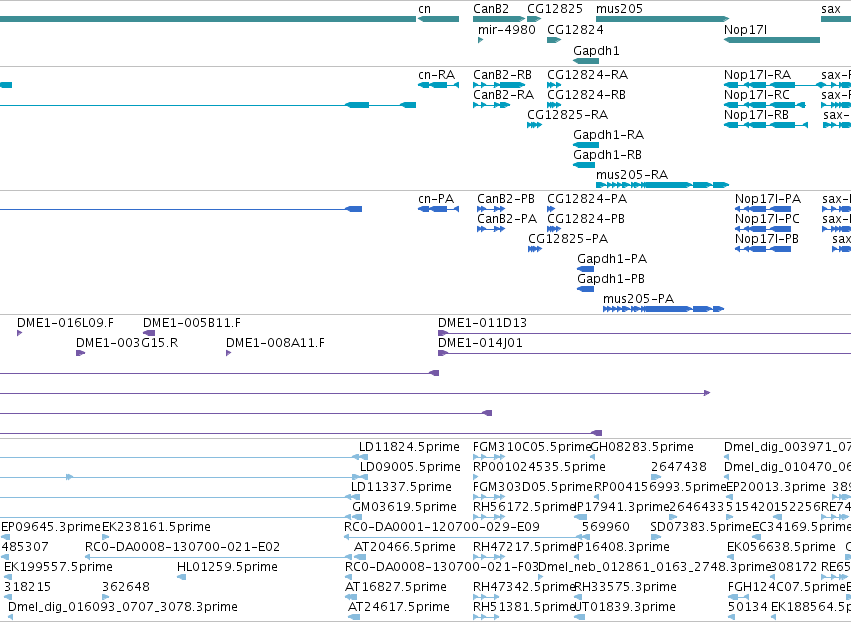851x622 pixels.
Task: Open the CG12825 gene label
Action: pos(555,9)
